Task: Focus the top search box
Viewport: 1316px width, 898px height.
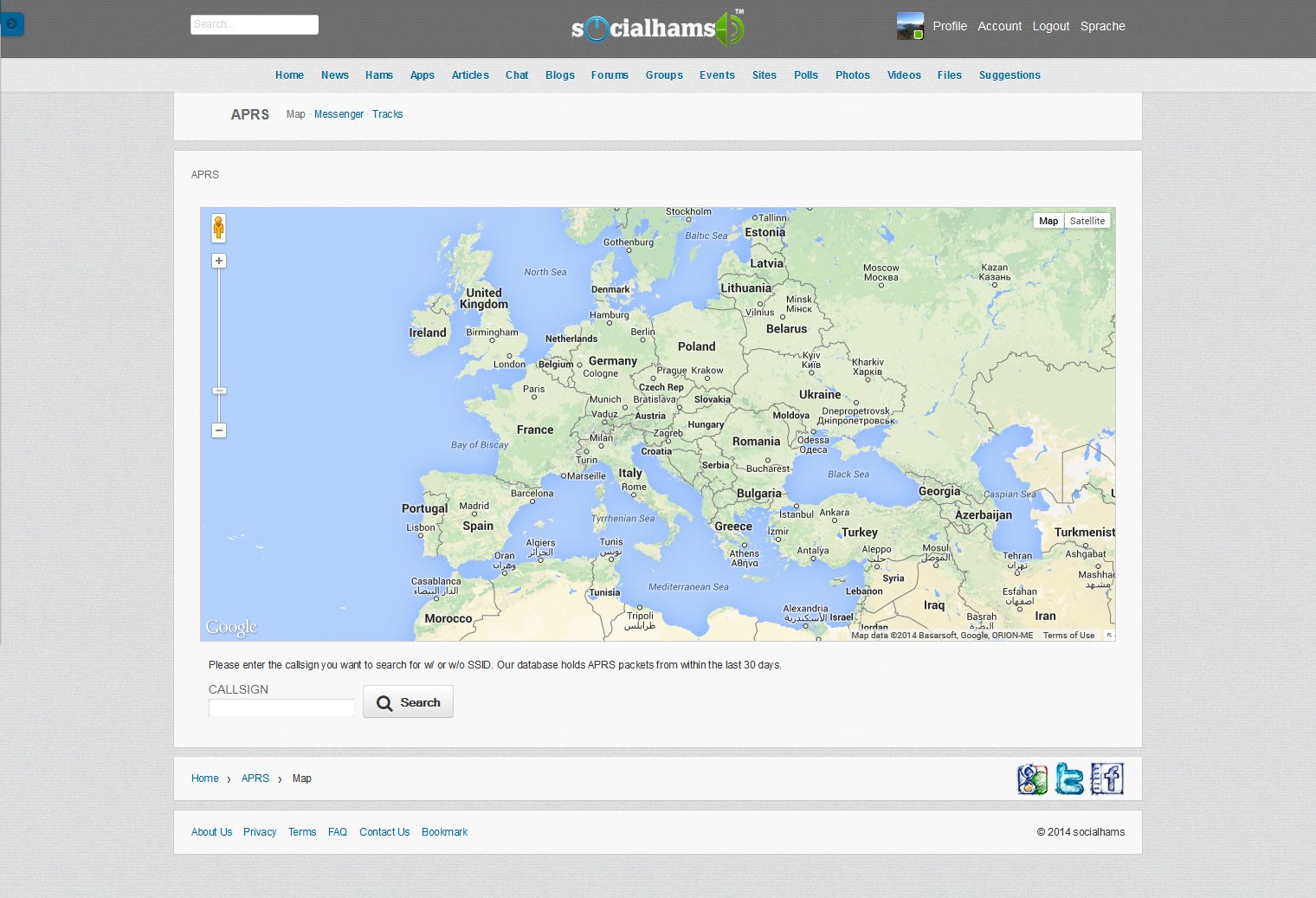Action: [x=255, y=24]
